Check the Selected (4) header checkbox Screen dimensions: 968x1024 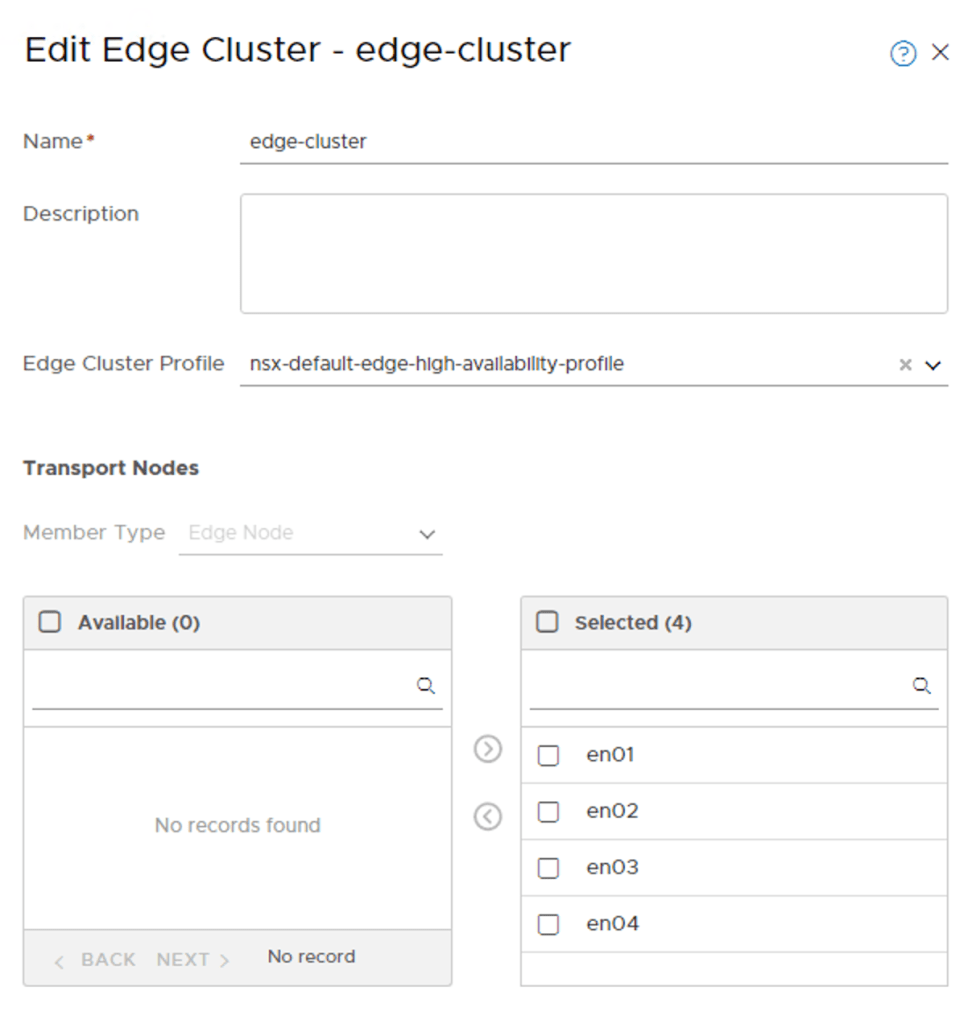click(547, 622)
